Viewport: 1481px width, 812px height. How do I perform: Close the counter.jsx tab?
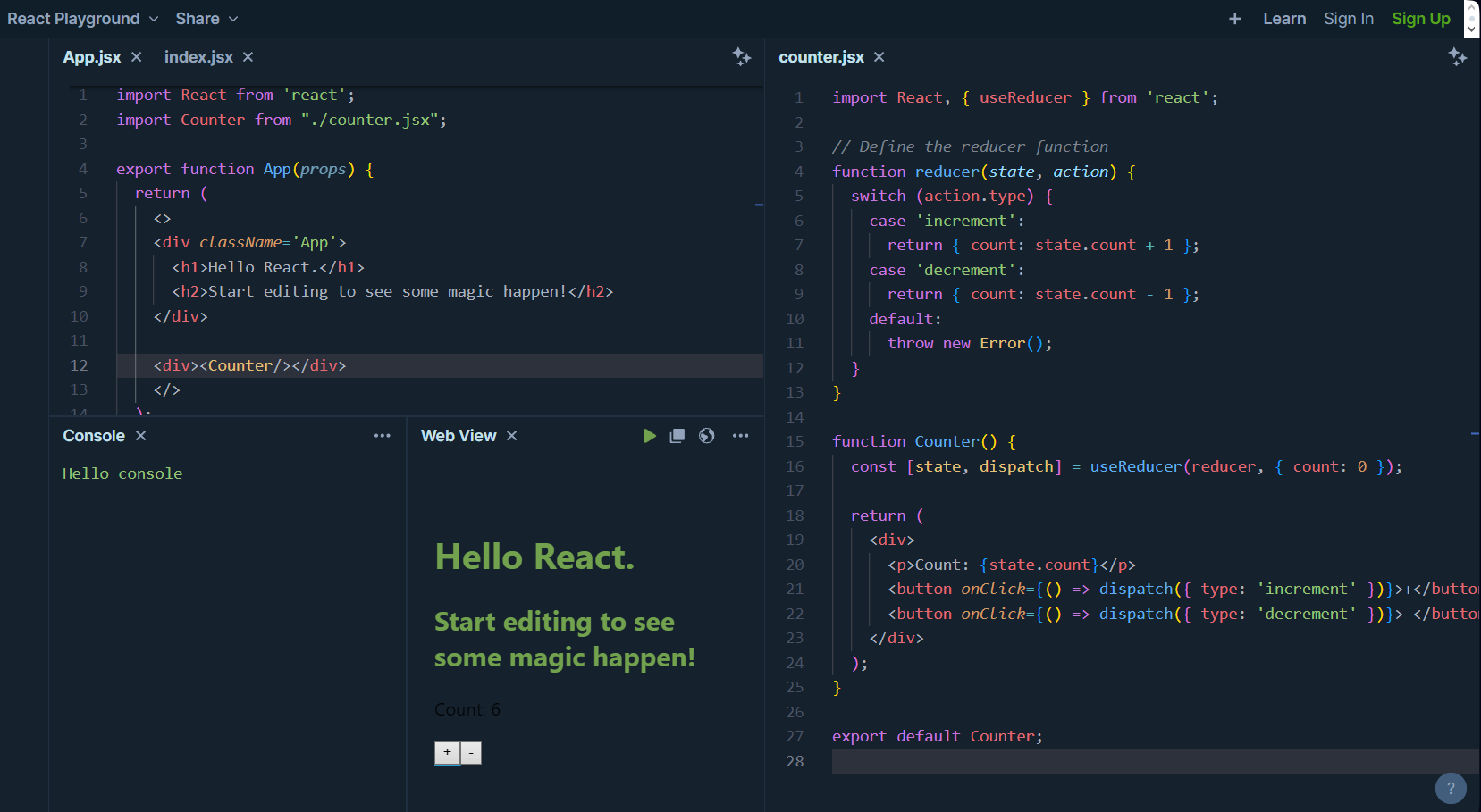point(879,57)
